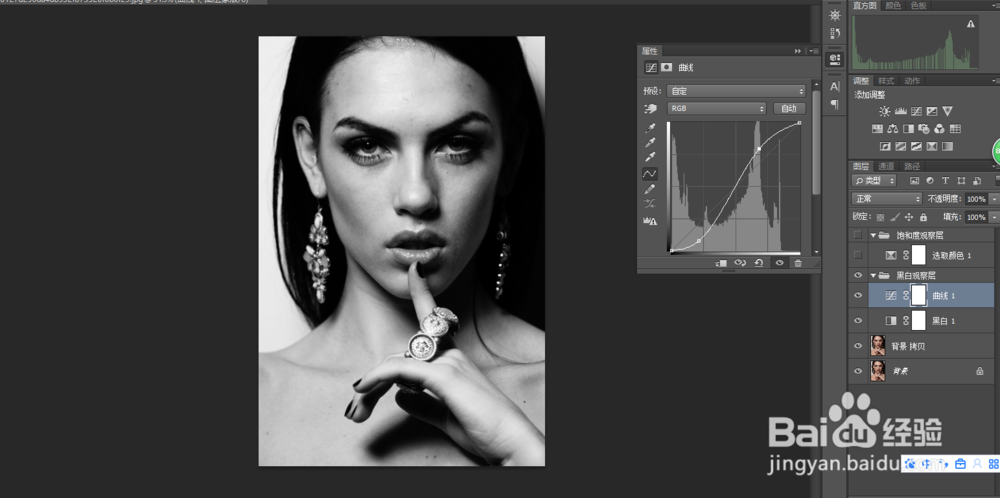Add a Threshold adjustment
The width and height of the screenshot is (1000, 498).
click(916, 147)
